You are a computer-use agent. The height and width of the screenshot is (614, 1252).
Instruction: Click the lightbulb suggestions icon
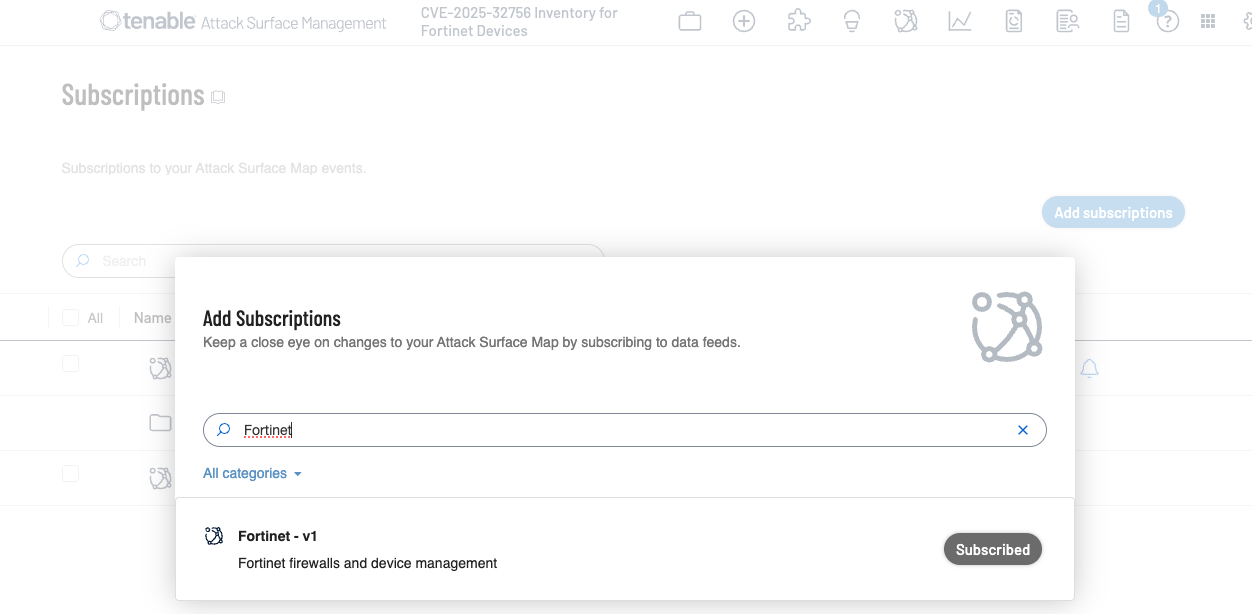tap(852, 21)
